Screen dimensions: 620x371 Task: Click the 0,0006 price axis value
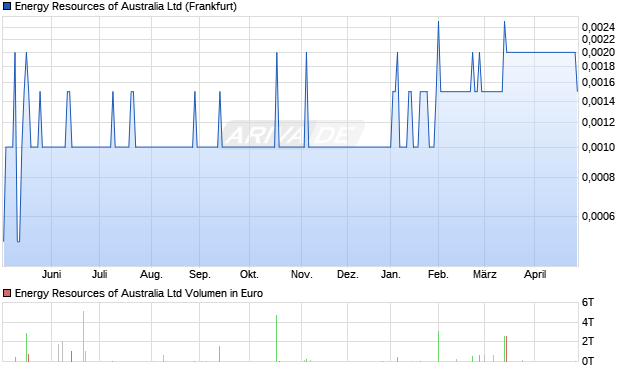click(x=598, y=216)
